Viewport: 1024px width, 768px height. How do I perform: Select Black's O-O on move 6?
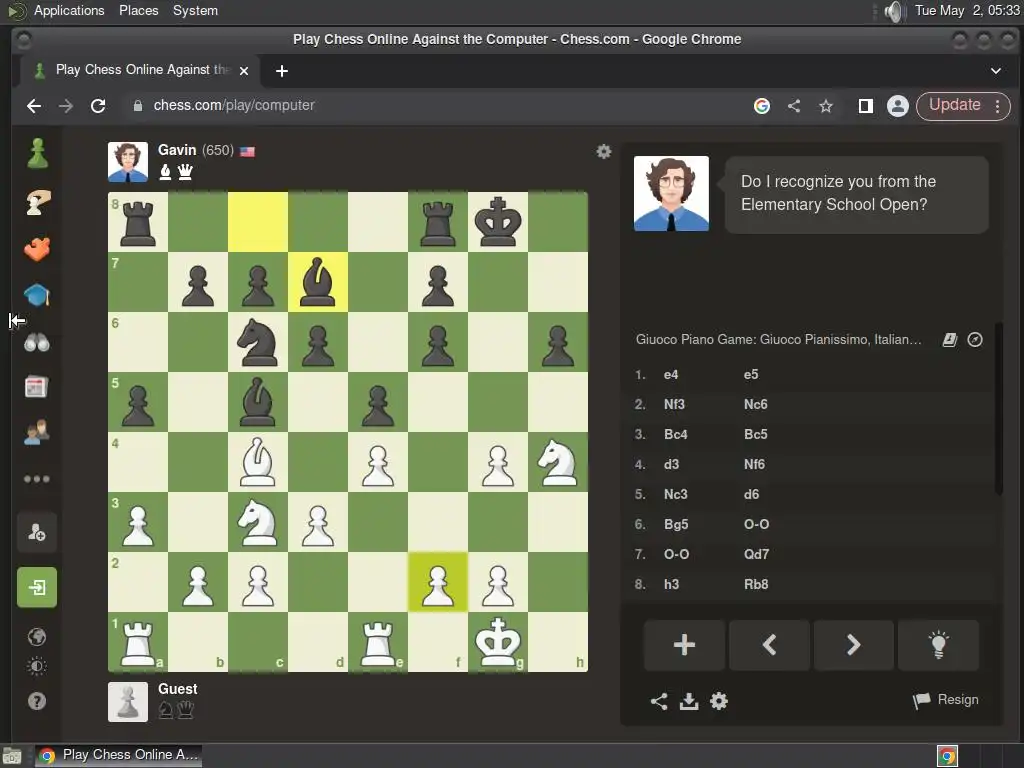(756, 525)
